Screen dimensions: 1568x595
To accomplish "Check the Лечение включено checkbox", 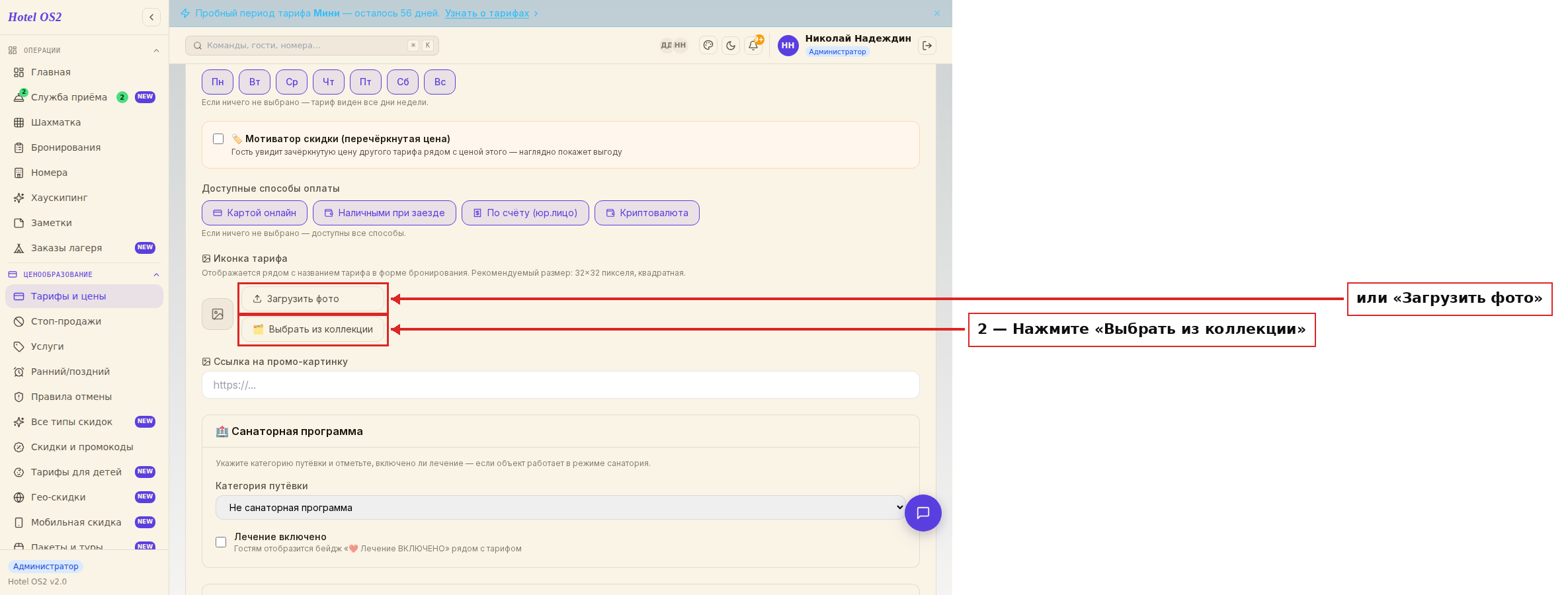I will [x=221, y=542].
